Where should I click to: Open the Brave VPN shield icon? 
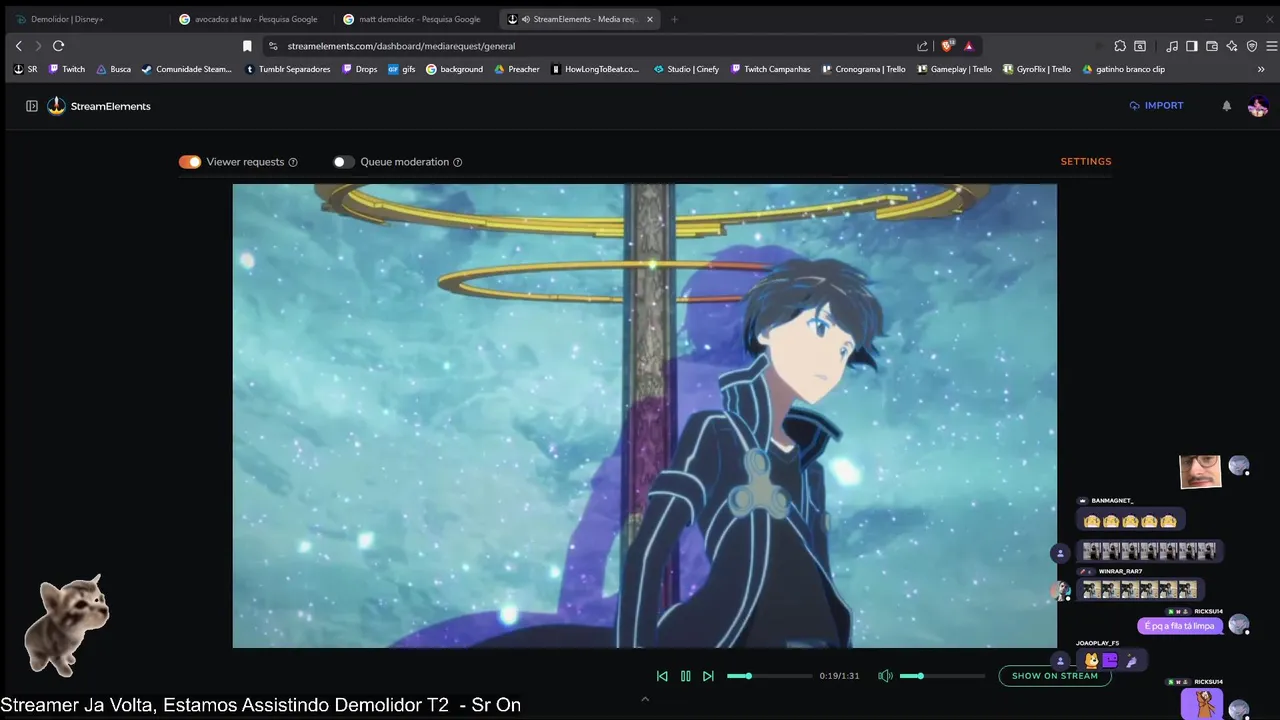tap(1252, 46)
